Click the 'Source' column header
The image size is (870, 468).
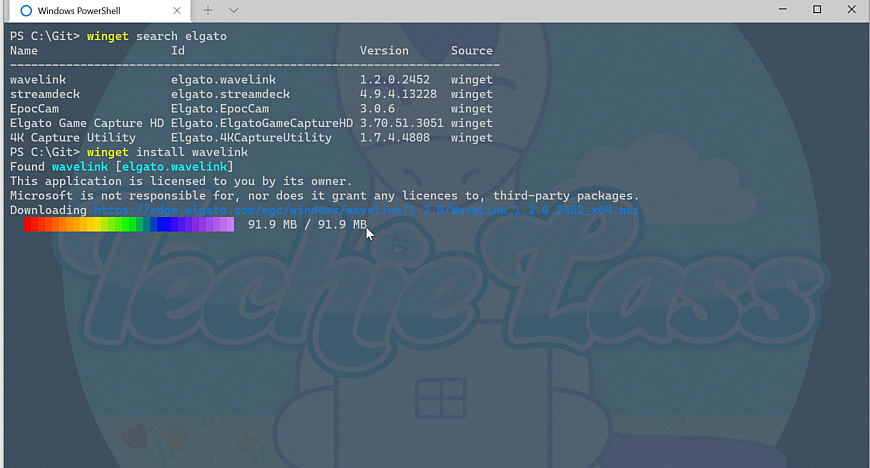pyautogui.click(x=472, y=51)
